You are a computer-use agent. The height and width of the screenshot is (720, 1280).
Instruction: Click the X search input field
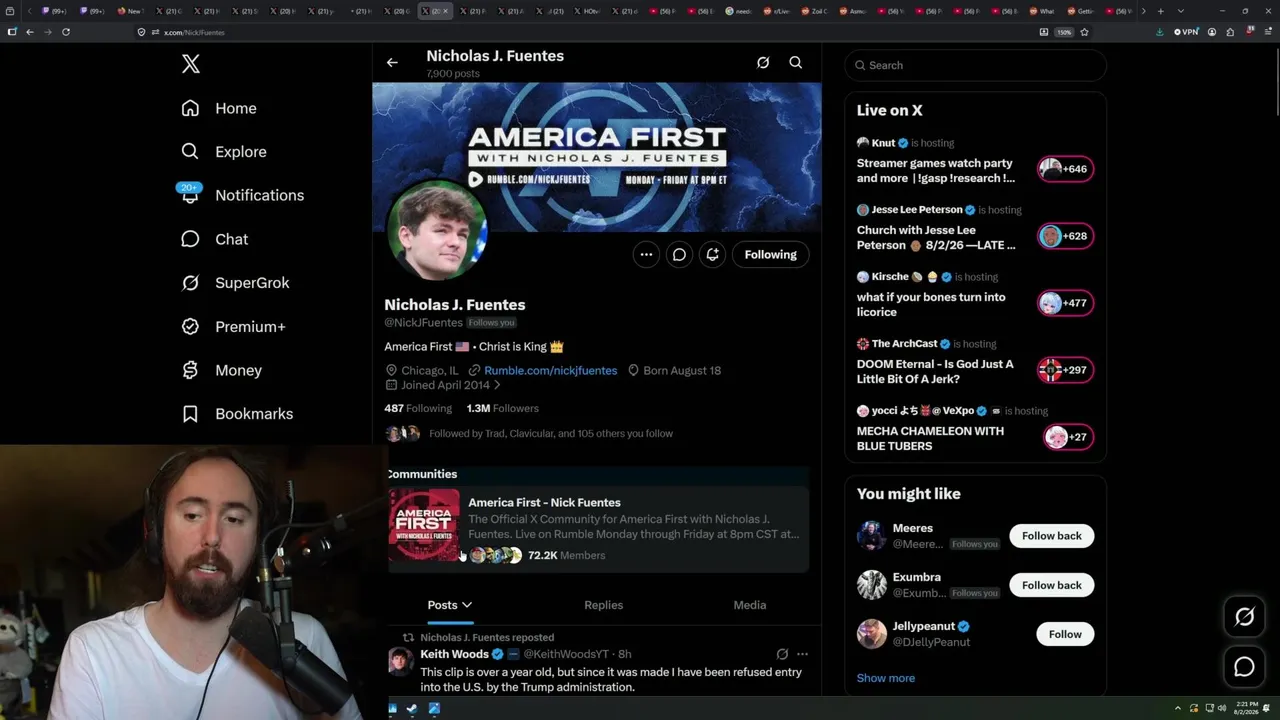tap(976, 66)
